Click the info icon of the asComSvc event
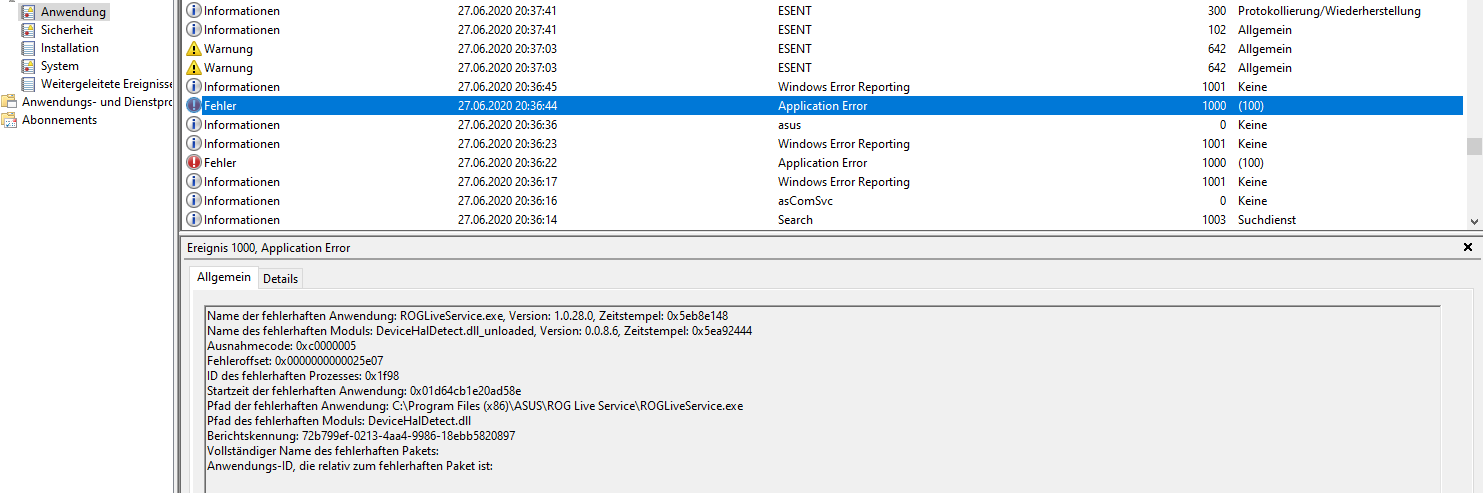This screenshot has width=1483, height=493. (194, 201)
